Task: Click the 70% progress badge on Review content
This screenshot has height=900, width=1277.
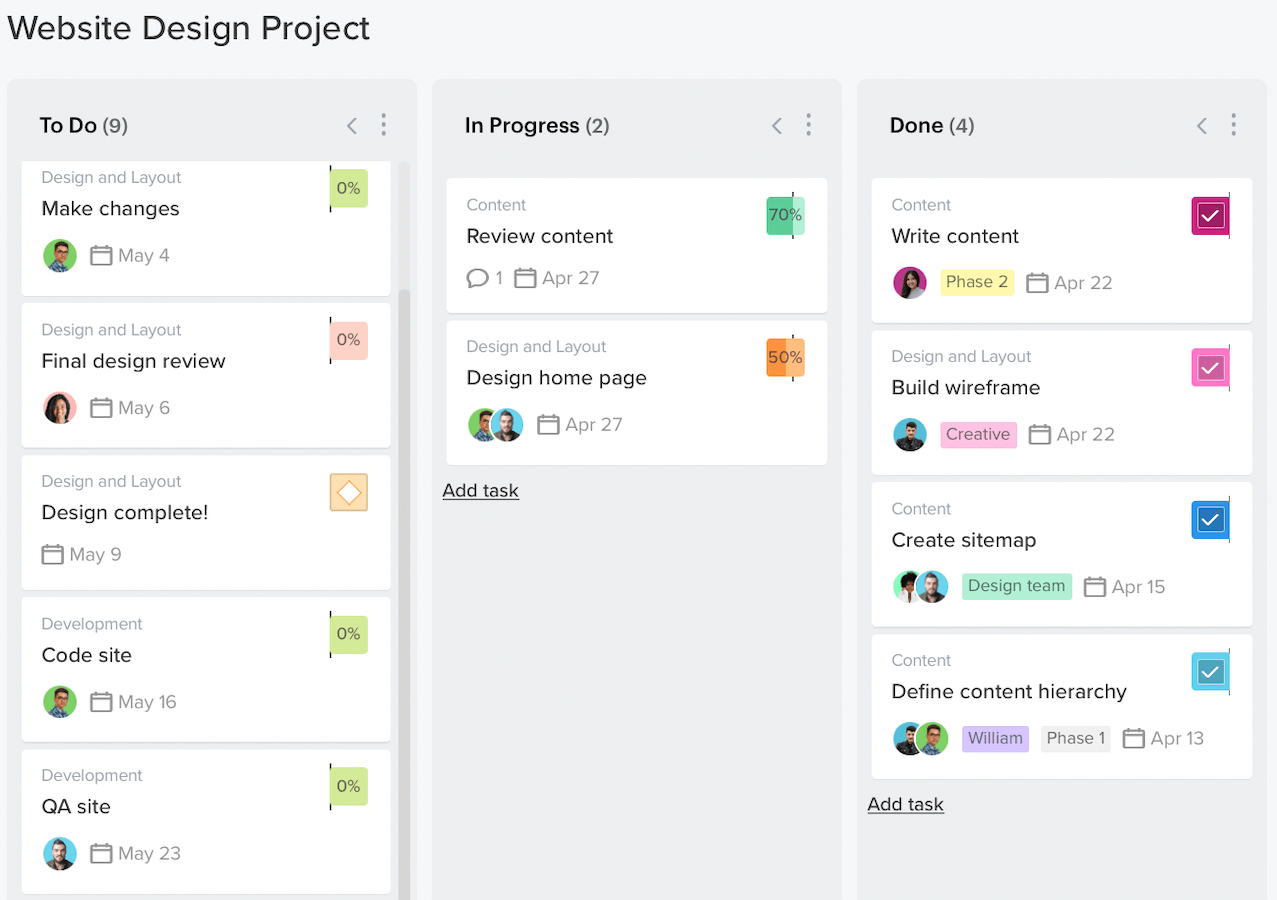Action: pyautogui.click(x=785, y=215)
